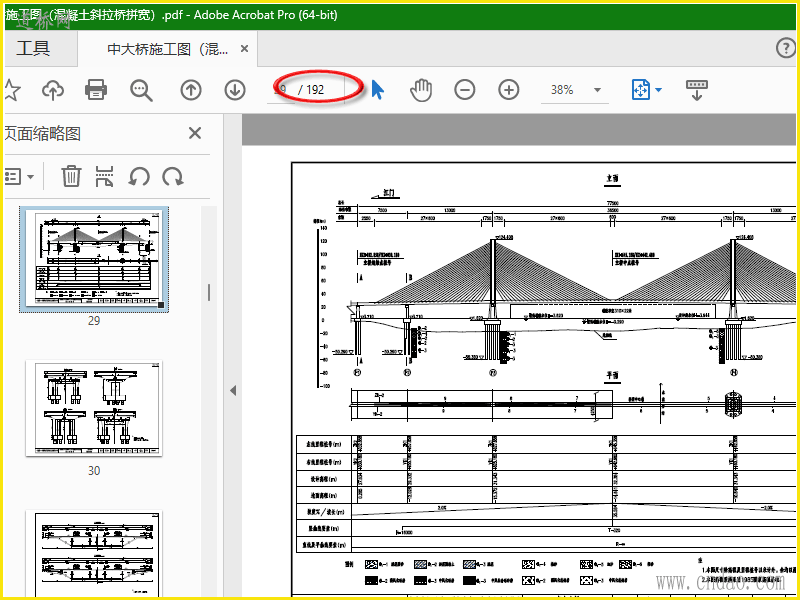Zoom out with the minus button
The height and width of the screenshot is (600, 800).
point(465,90)
